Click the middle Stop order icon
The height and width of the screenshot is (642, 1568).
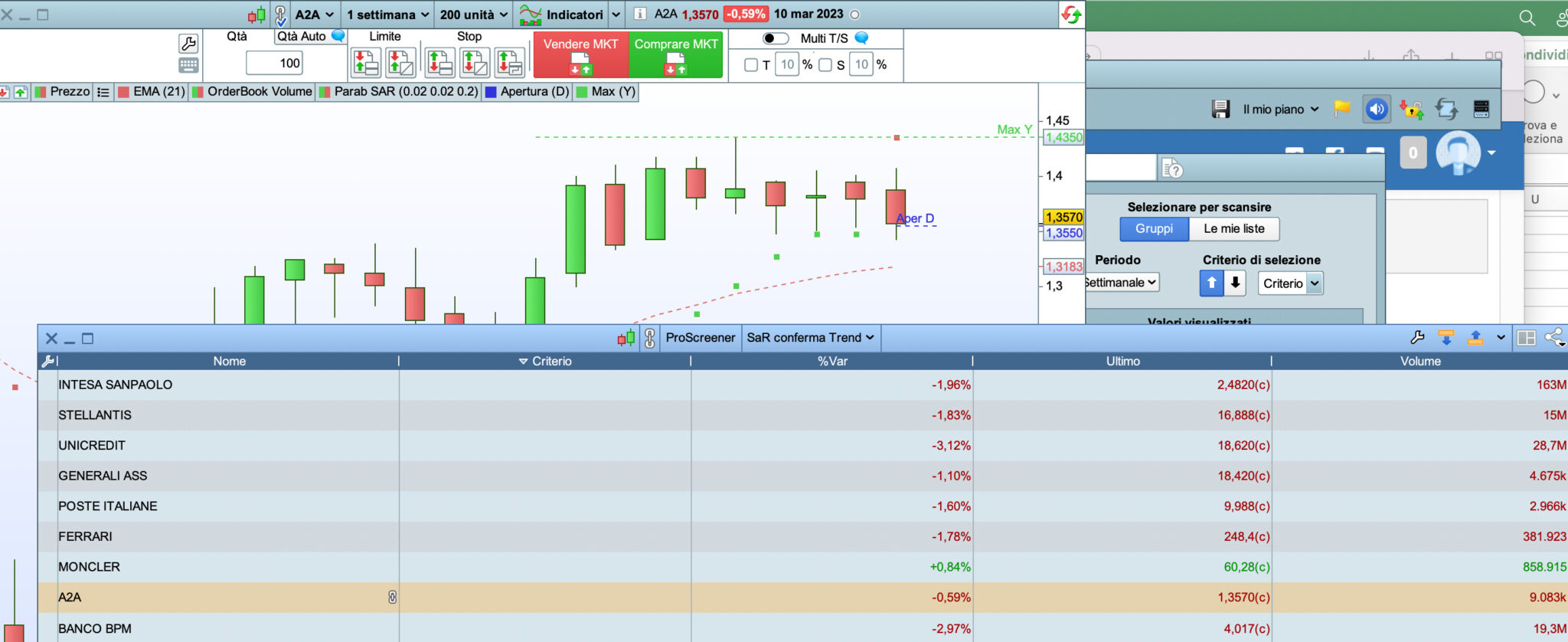point(475,63)
